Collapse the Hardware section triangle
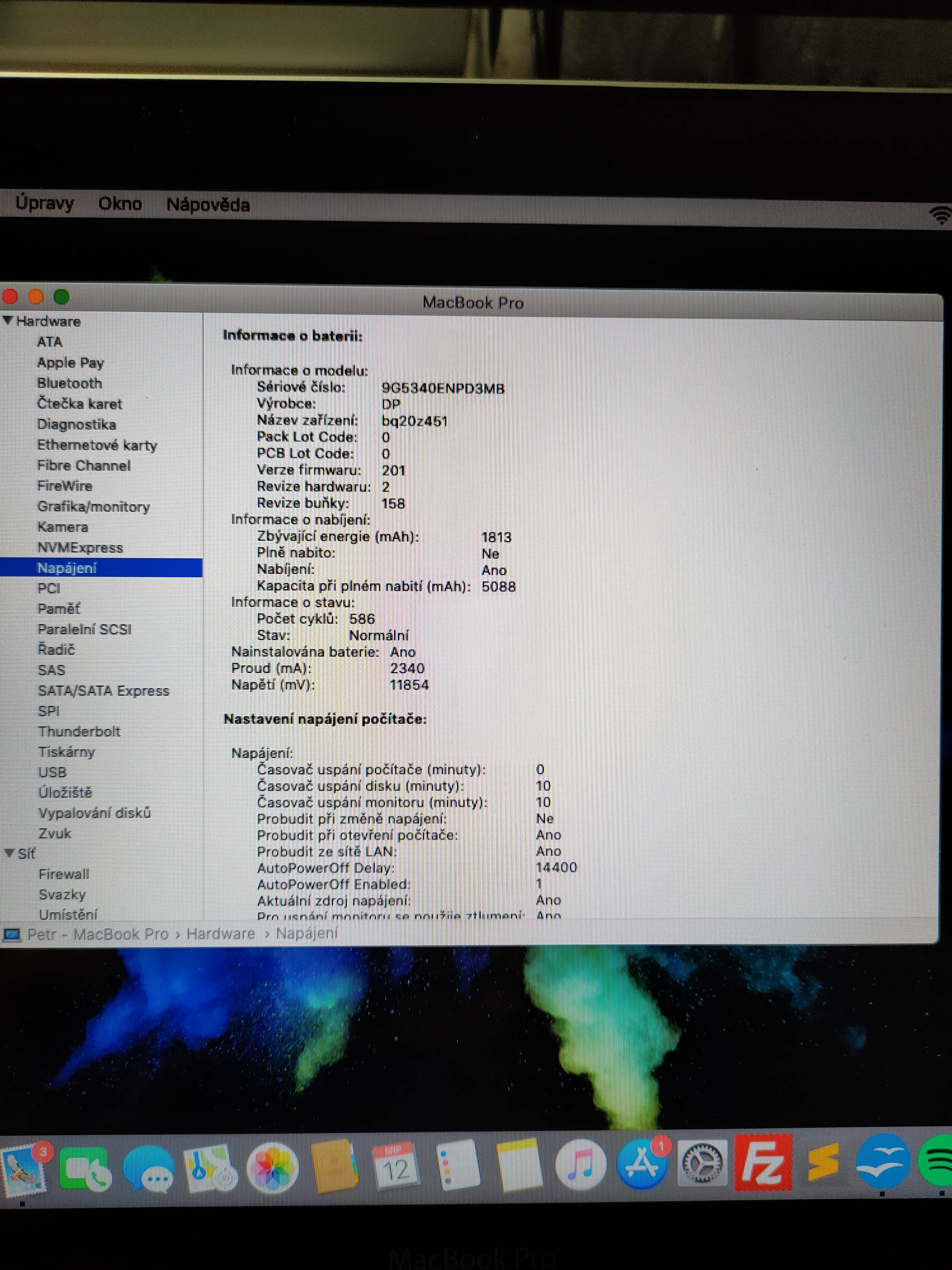This screenshot has height=1270, width=952. (8, 320)
